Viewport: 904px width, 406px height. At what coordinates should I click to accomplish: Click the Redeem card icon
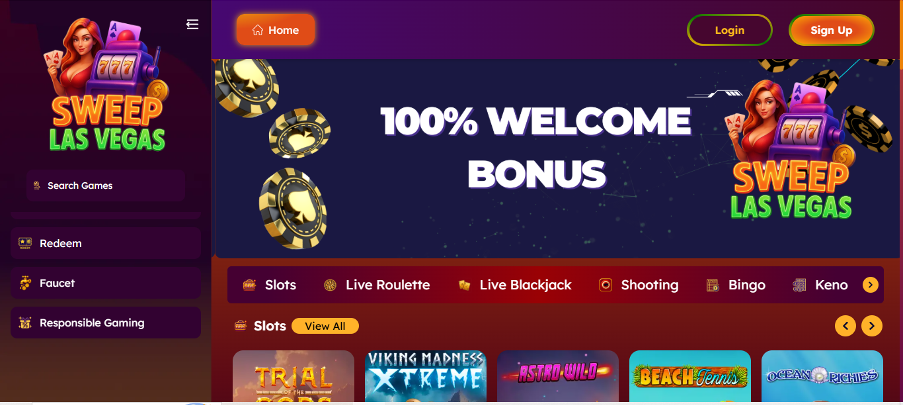25,243
